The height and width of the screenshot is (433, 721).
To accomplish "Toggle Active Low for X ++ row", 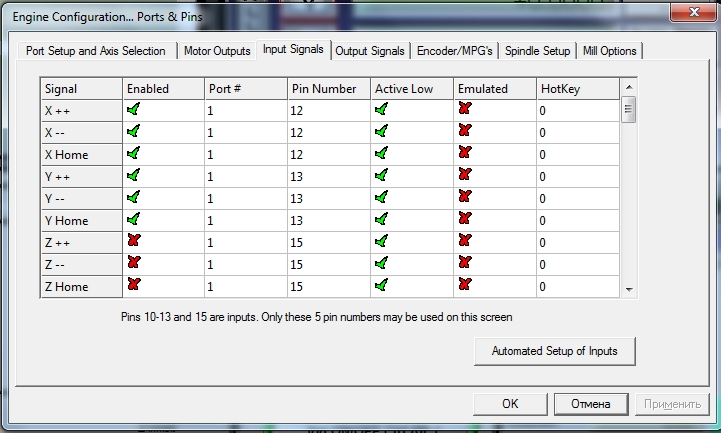I will [x=381, y=109].
